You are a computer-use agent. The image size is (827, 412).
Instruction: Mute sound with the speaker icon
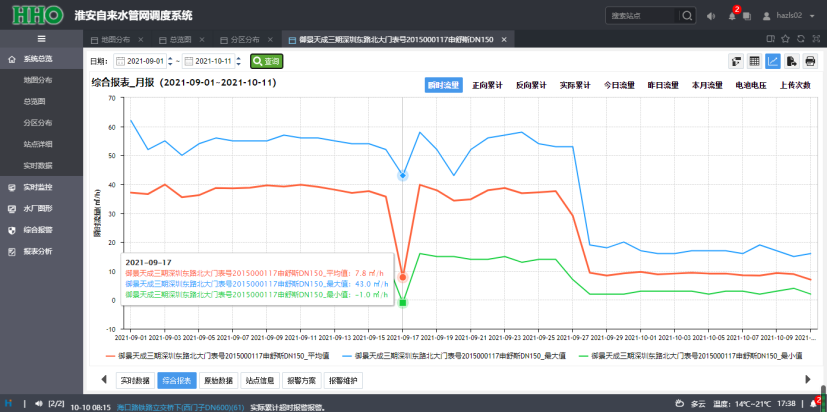pos(711,16)
